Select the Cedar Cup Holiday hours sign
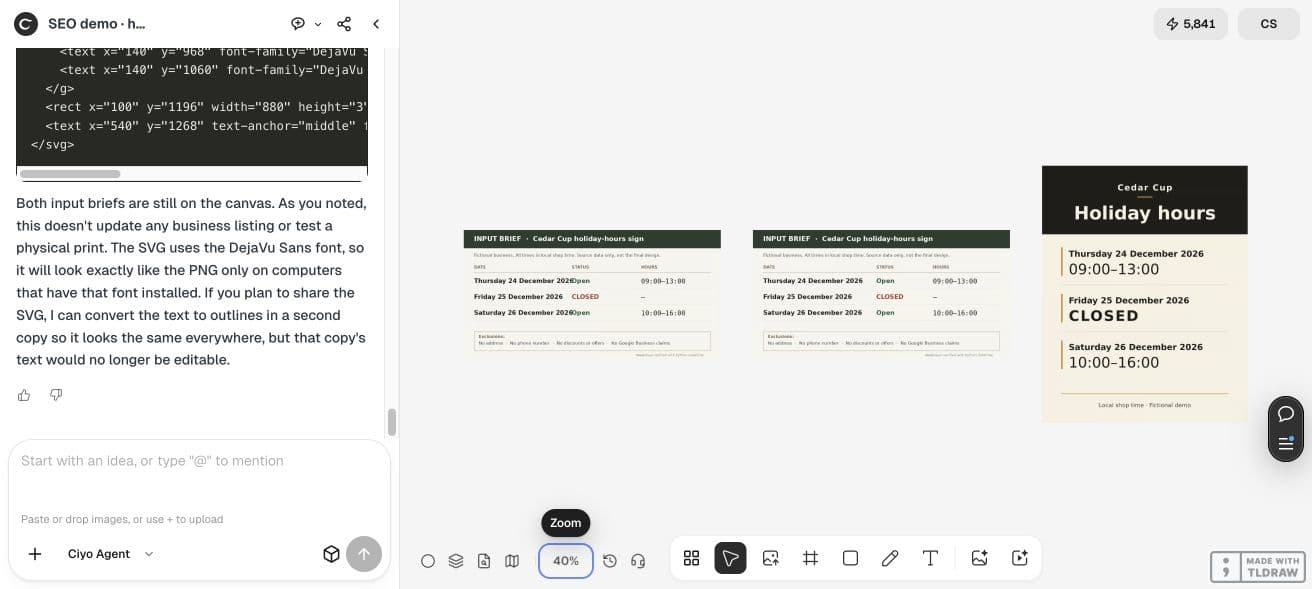Image resolution: width=1312 pixels, height=589 pixels. 1145,294
